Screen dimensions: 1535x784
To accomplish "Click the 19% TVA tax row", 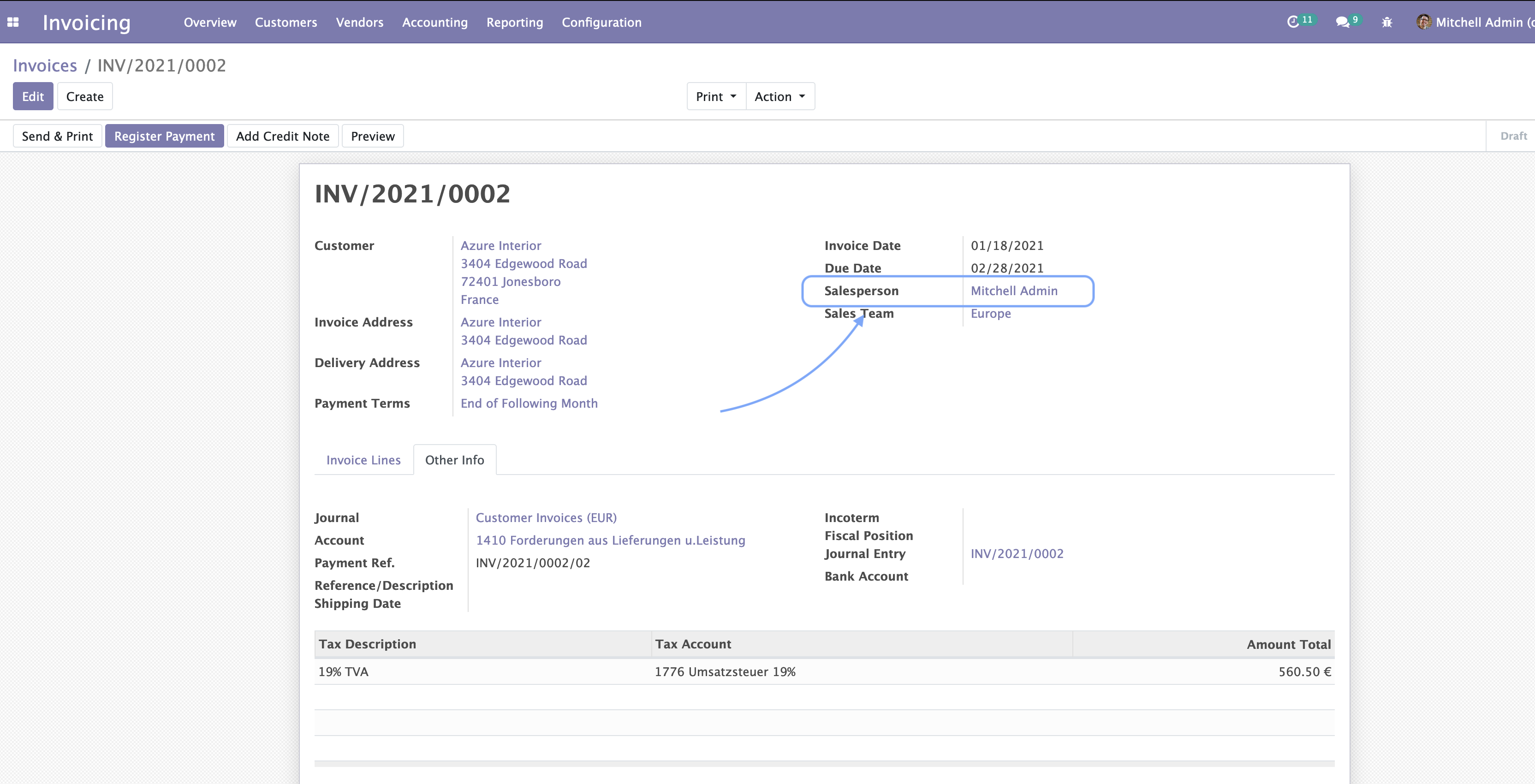I will pos(343,671).
